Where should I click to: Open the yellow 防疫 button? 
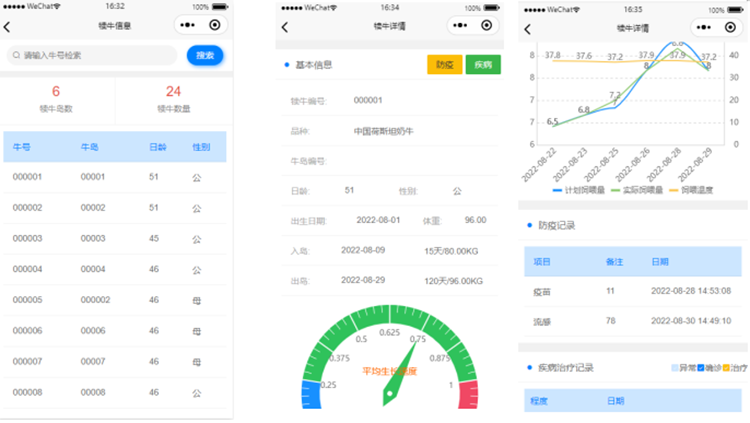click(444, 65)
